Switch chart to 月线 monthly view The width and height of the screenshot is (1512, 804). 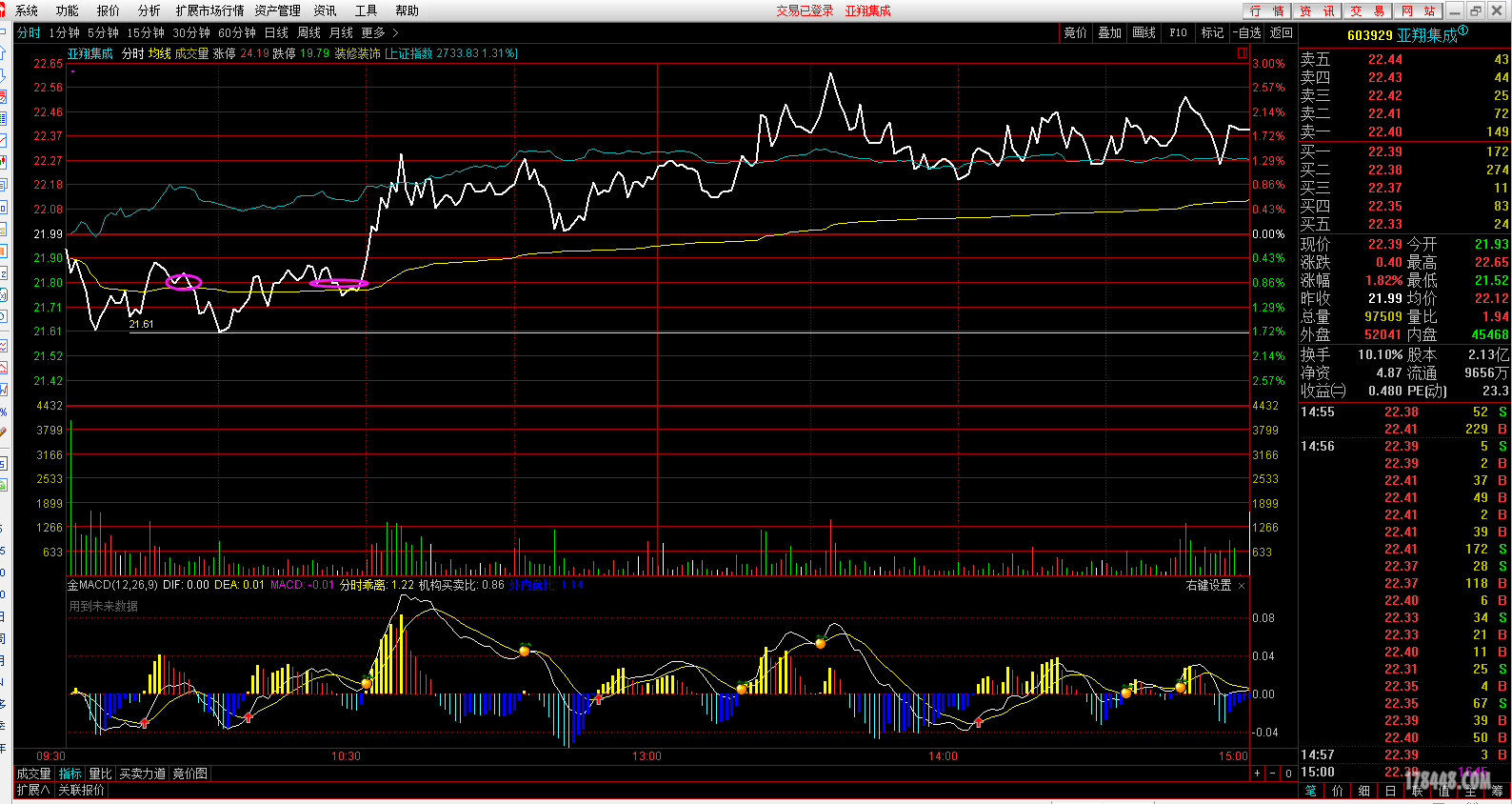(x=341, y=32)
